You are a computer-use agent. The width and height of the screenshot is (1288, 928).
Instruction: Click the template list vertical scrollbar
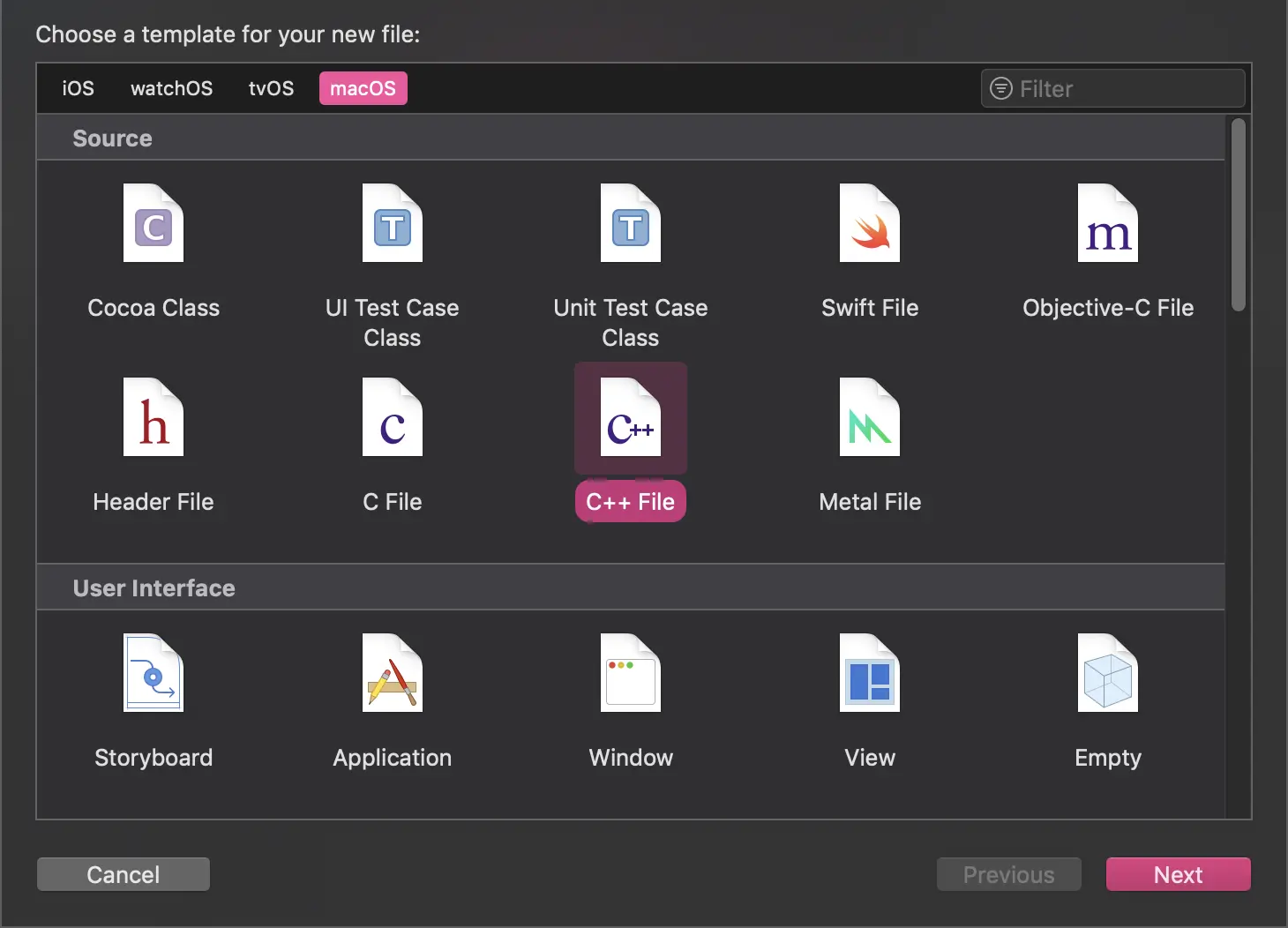point(1239,214)
